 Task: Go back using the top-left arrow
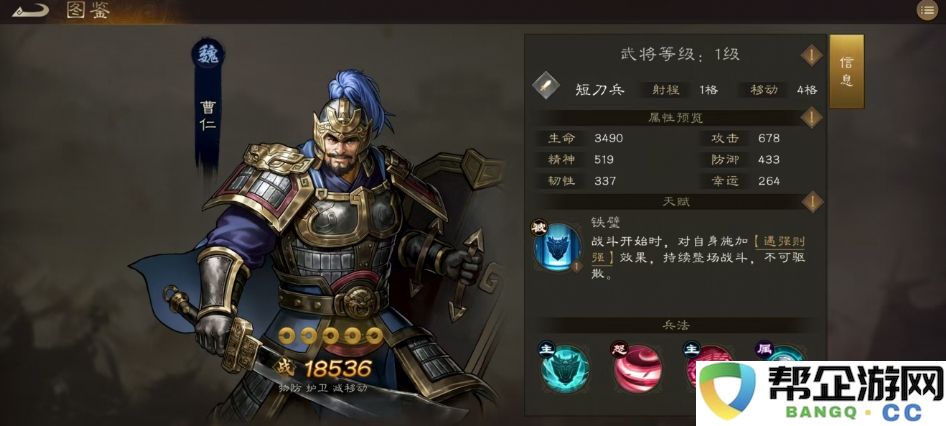30,11
